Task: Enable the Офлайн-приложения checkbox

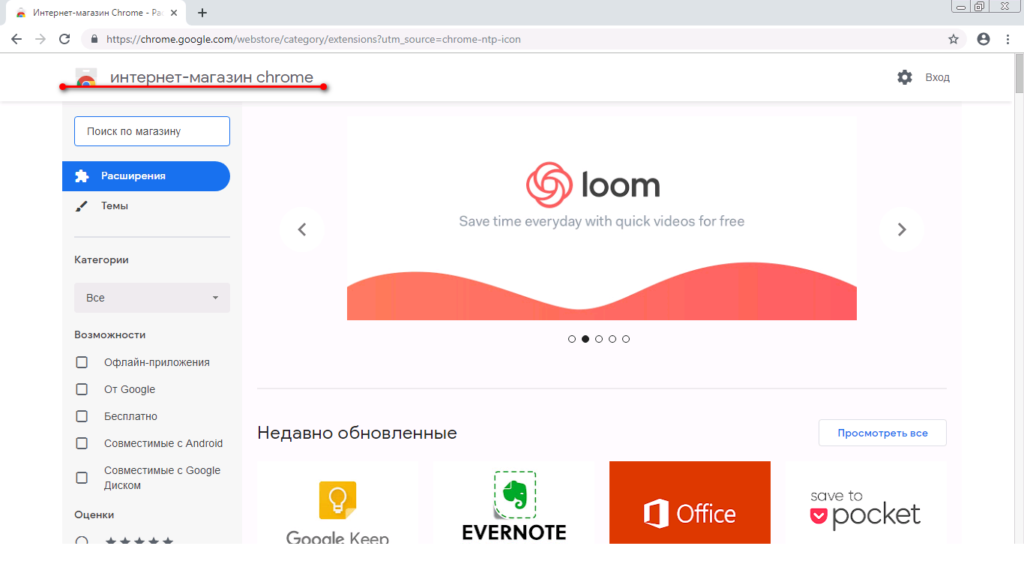Action: point(83,362)
